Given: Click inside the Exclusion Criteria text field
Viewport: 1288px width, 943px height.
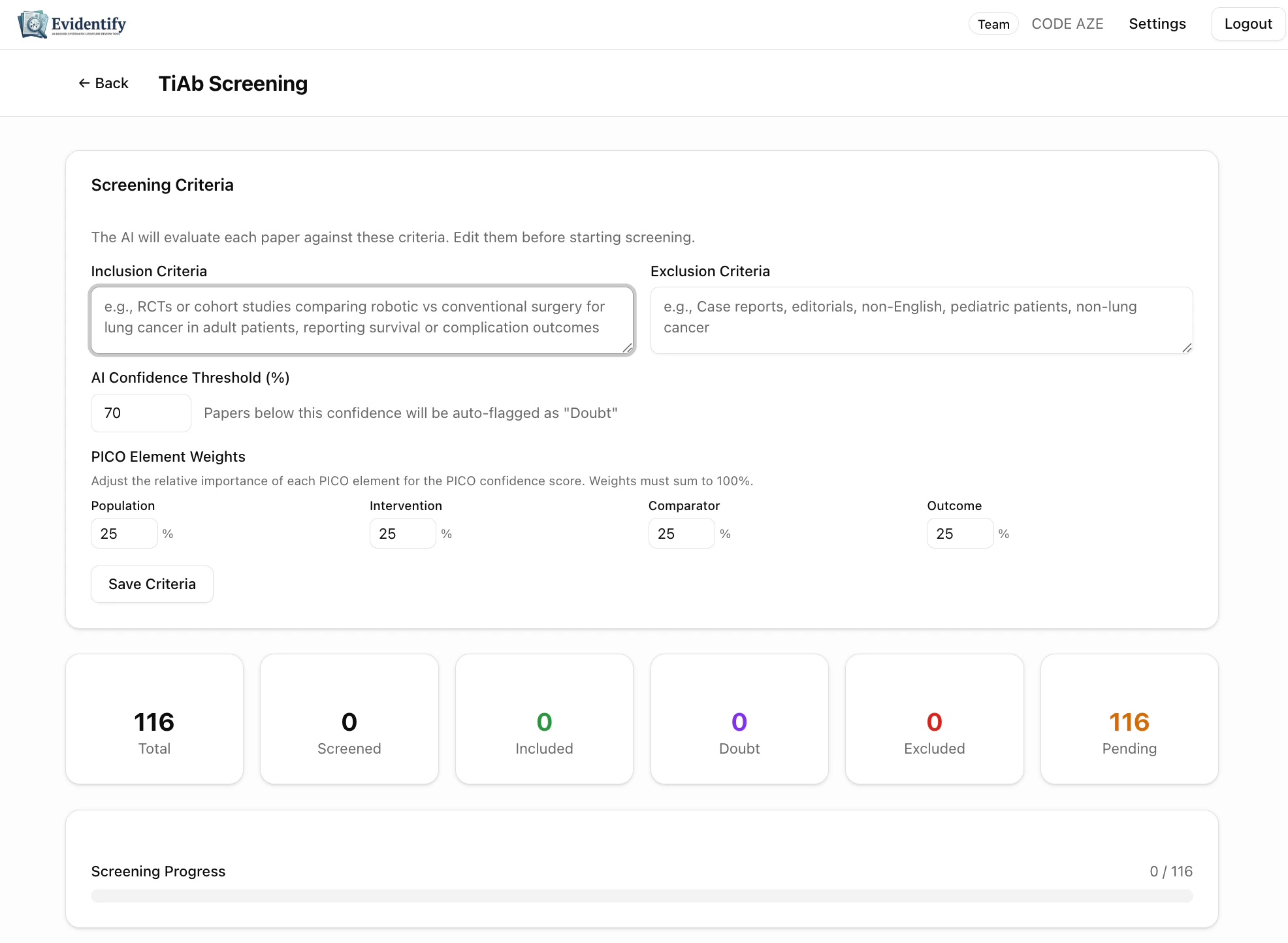Looking at the screenshot, I should click(x=921, y=320).
